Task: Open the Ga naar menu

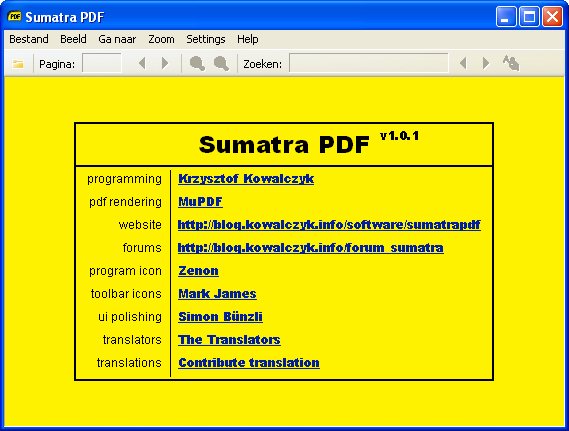Action: (117, 39)
